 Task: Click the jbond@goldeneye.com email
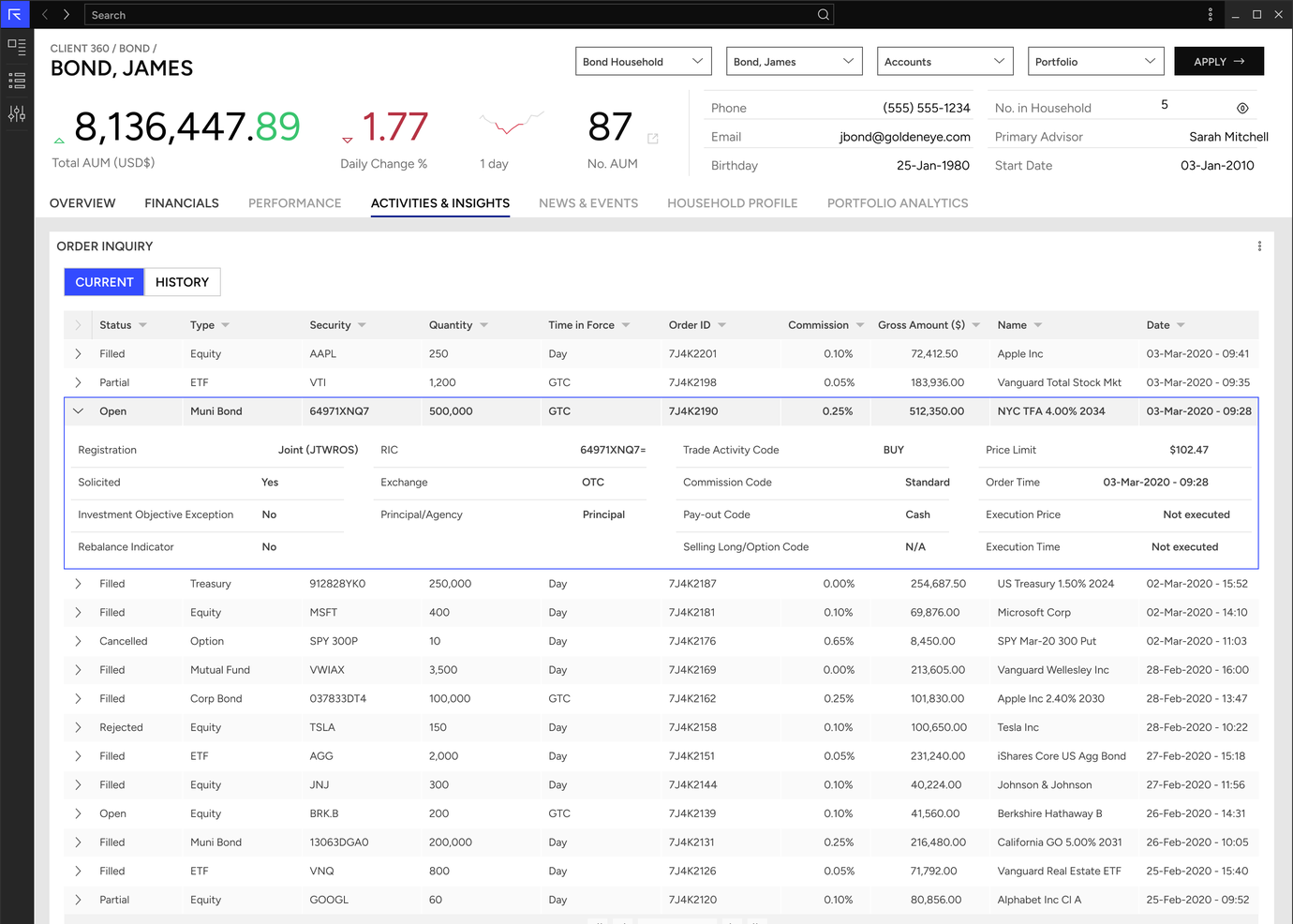[905, 137]
